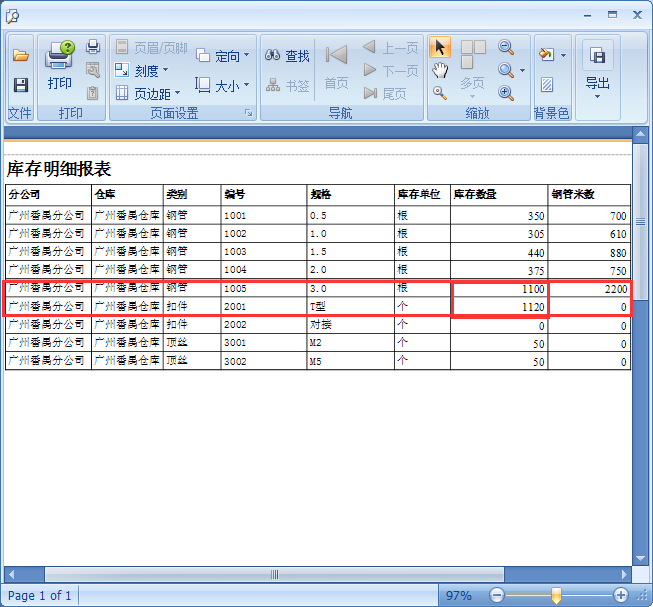Click the print options icon under quick print

click(93, 70)
